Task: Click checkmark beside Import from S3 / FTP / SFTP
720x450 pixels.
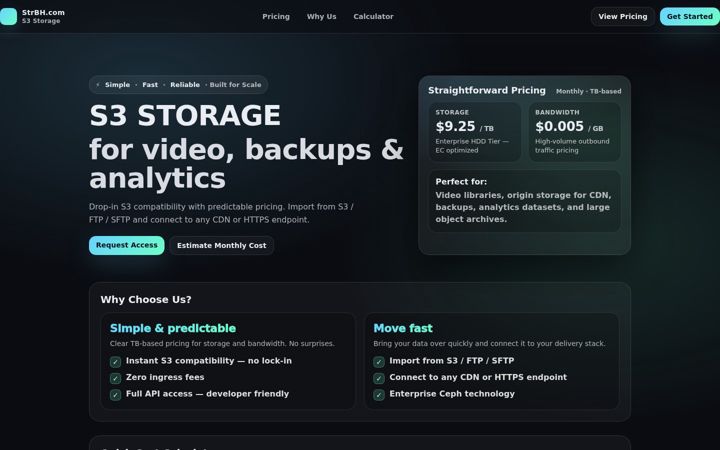Action: pyautogui.click(x=379, y=362)
